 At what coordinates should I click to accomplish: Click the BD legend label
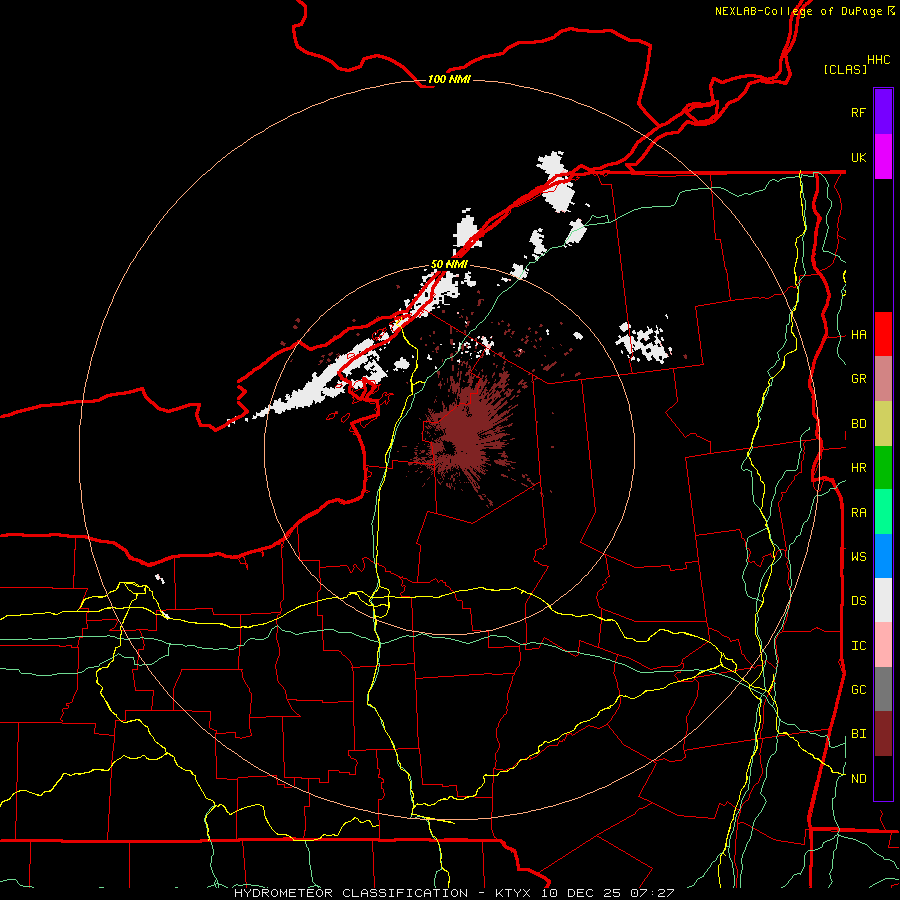[858, 424]
